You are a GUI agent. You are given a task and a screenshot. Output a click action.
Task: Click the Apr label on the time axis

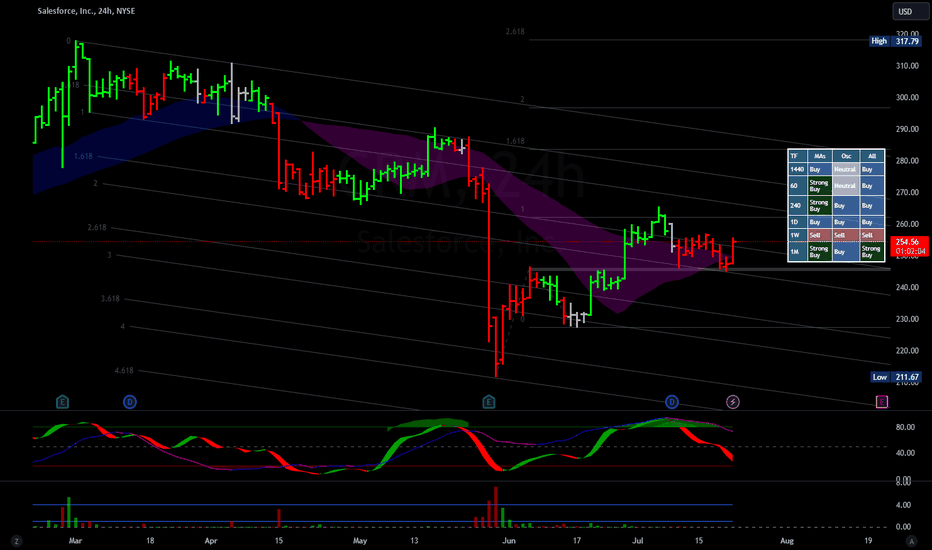210,540
